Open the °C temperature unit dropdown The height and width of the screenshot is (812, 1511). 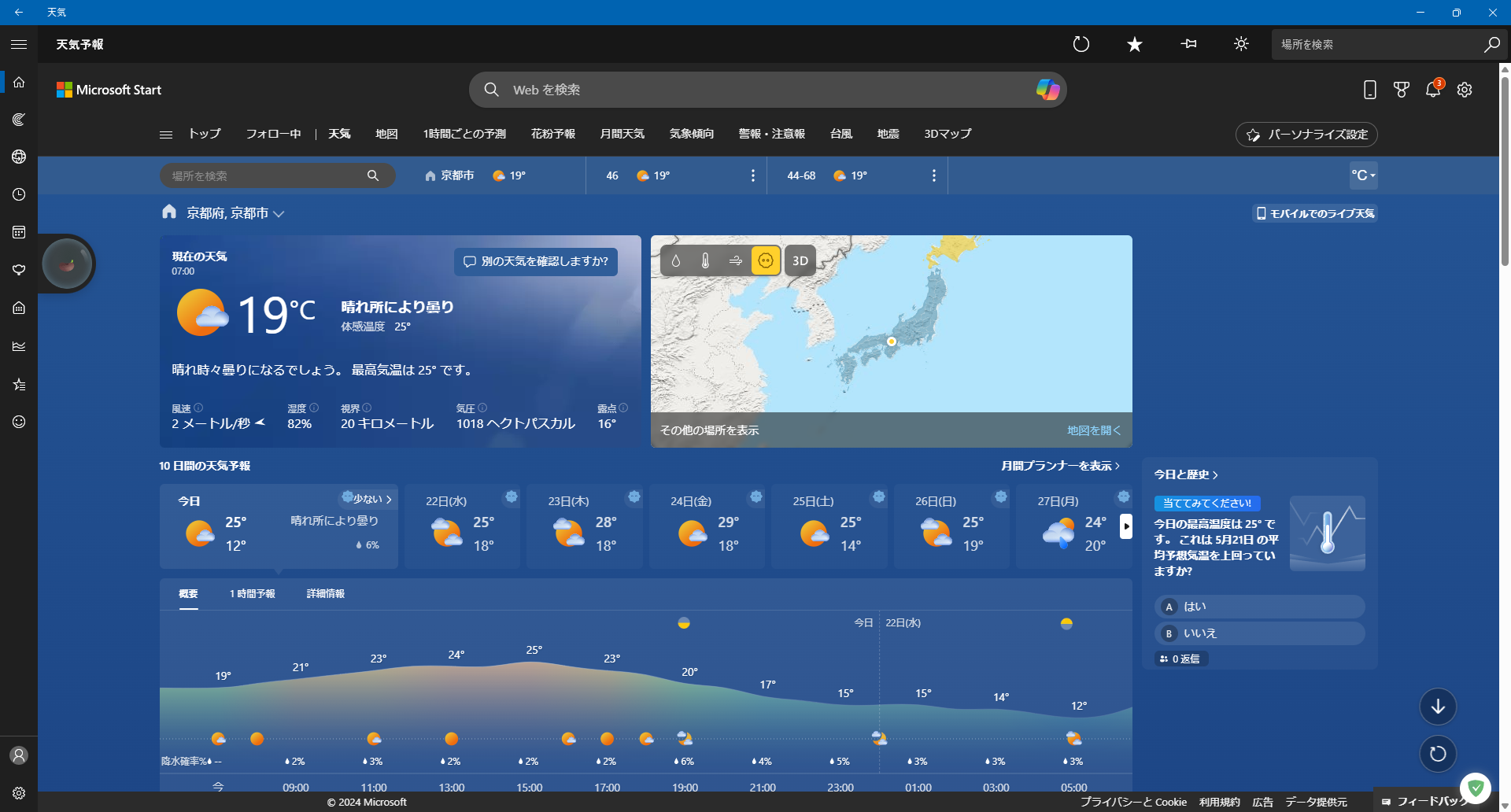point(1363,175)
